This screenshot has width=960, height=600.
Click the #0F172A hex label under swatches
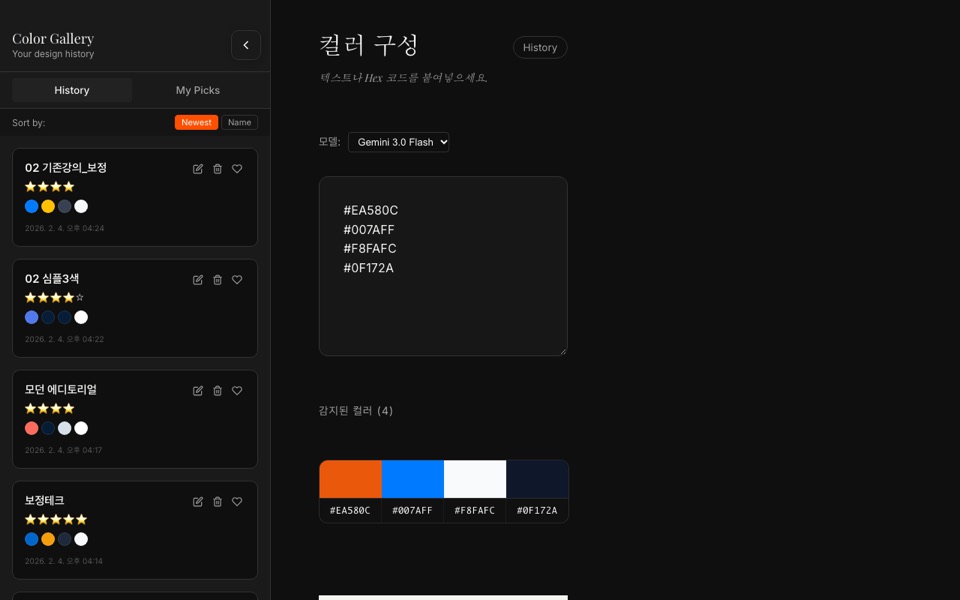pyautogui.click(x=537, y=511)
